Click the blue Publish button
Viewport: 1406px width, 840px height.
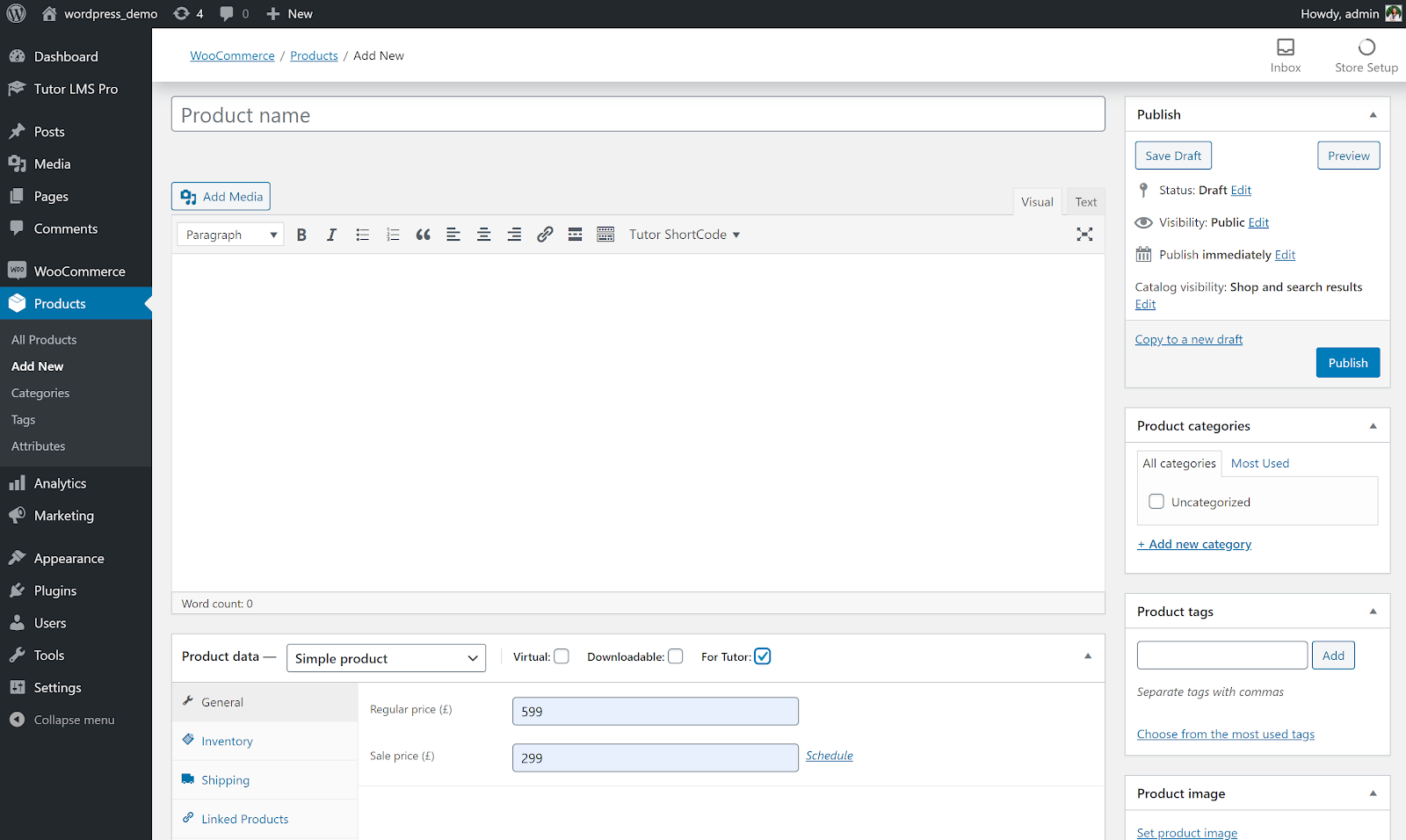(x=1348, y=363)
